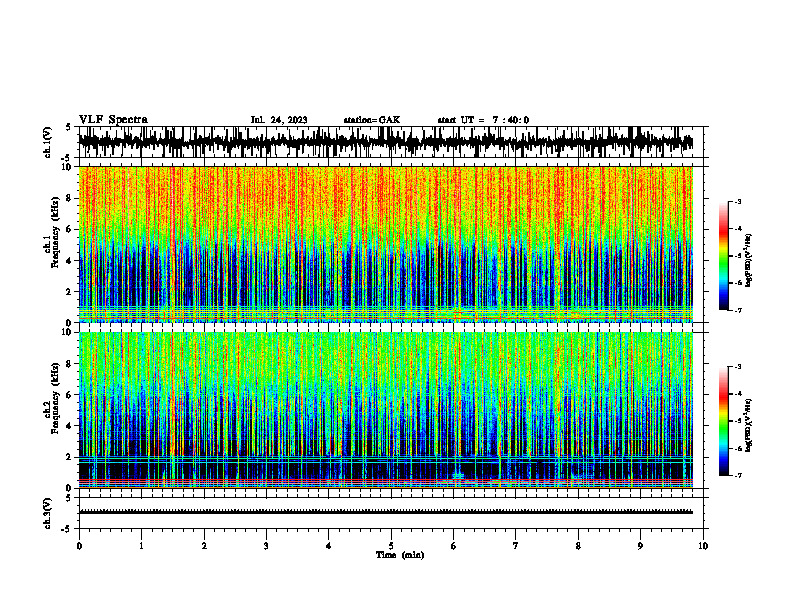This screenshot has width=792, height=612.
Task: Click time axis tick label "3"
Action: (266, 546)
